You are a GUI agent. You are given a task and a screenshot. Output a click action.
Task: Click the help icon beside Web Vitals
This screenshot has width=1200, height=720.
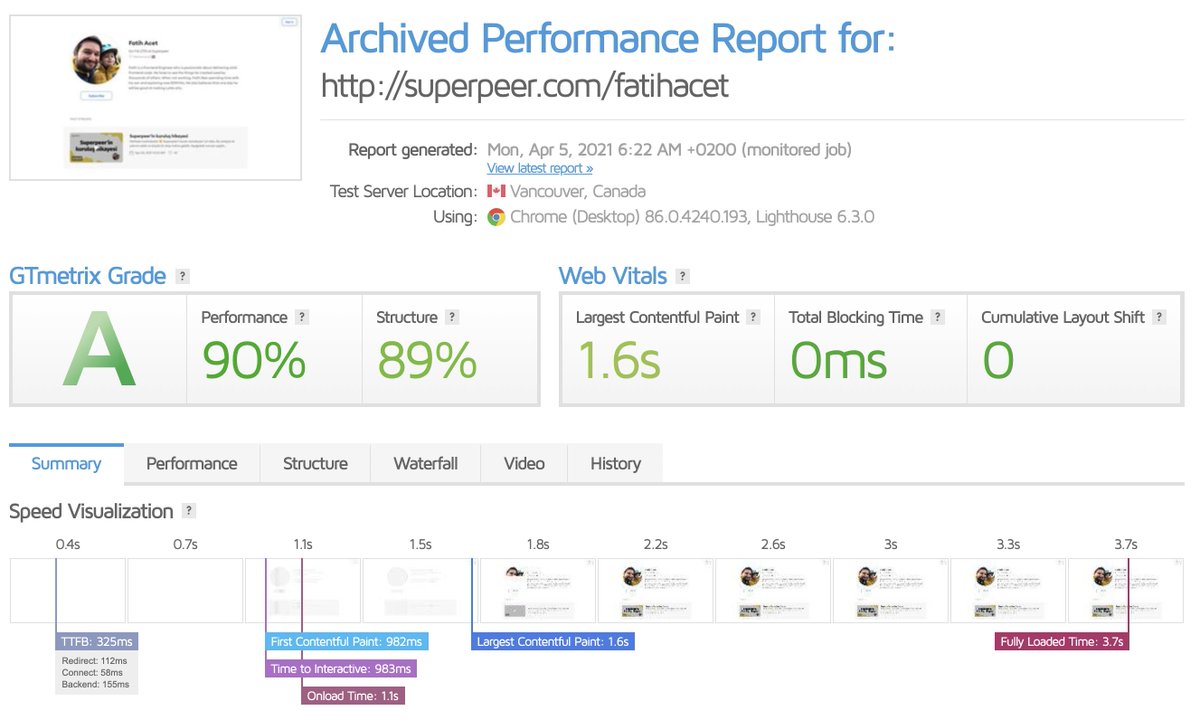click(683, 277)
